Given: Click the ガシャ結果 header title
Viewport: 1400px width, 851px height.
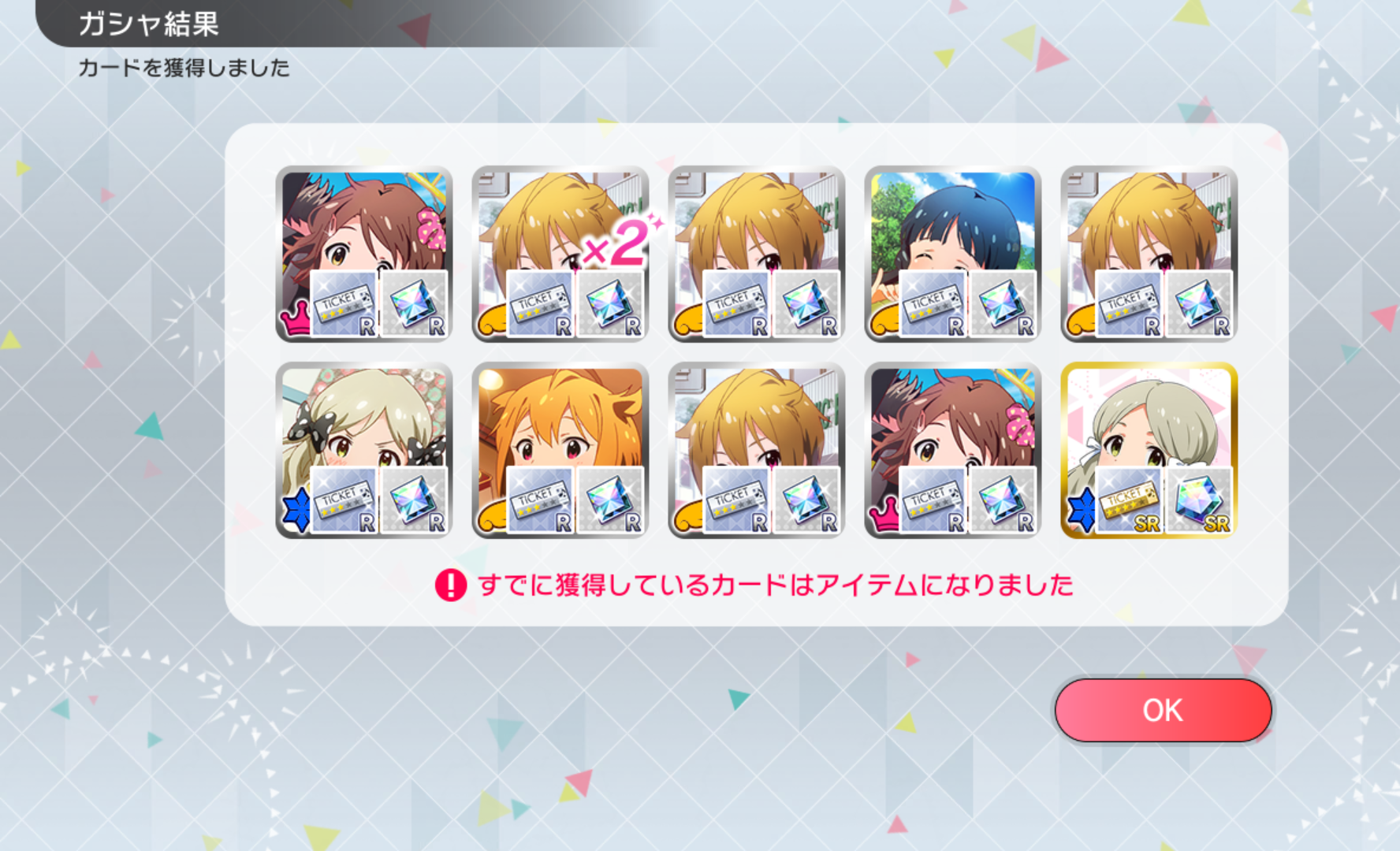Looking at the screenshot, I should pyautogui.click(x=148, y=24).
